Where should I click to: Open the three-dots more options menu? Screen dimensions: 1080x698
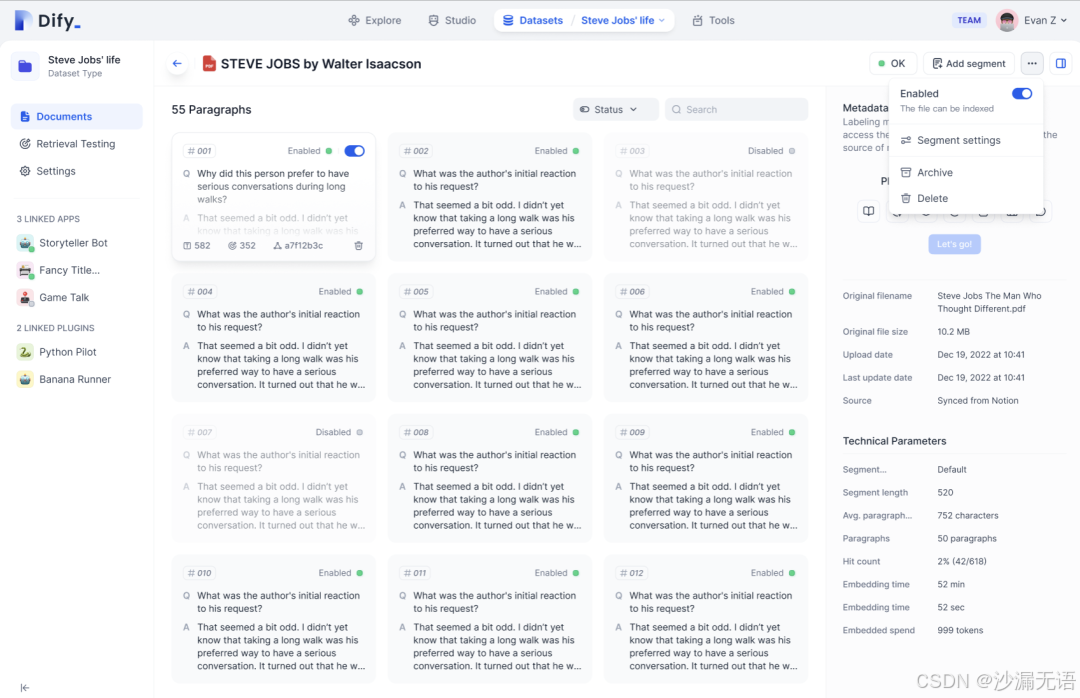pos(1032,63)
